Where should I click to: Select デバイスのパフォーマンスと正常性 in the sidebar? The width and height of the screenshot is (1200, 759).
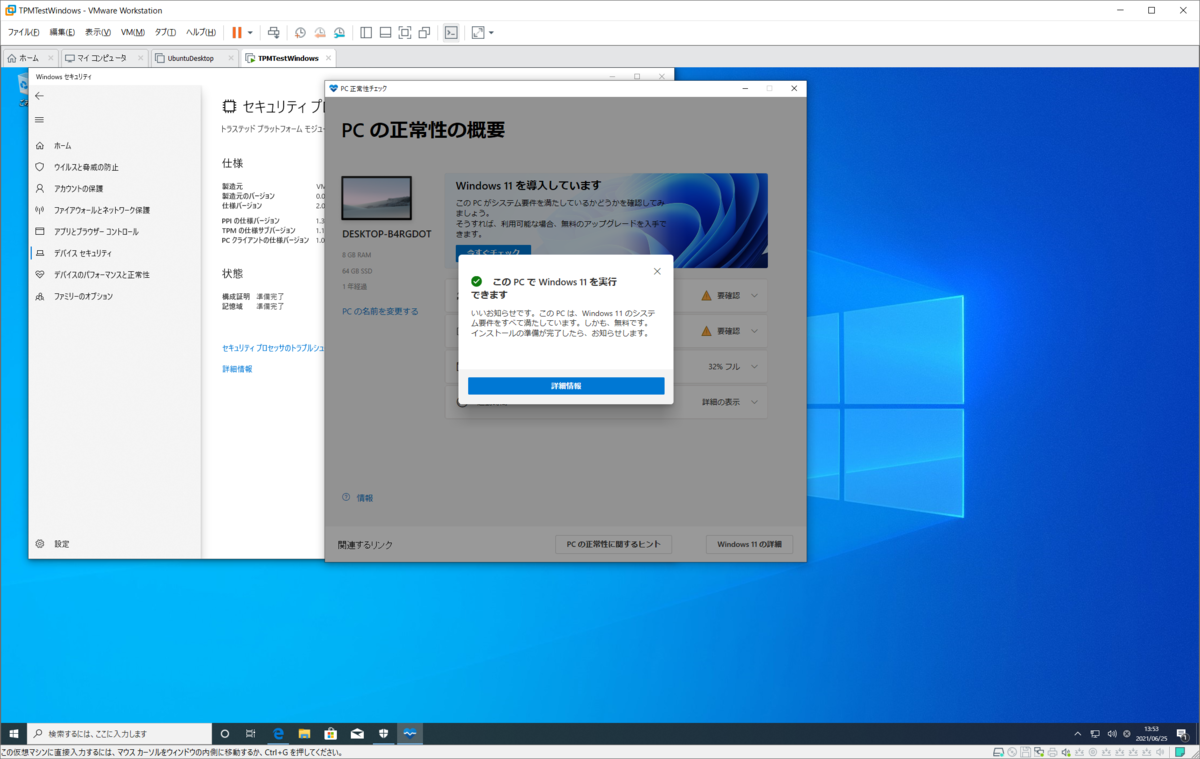[x=115, y=274]
